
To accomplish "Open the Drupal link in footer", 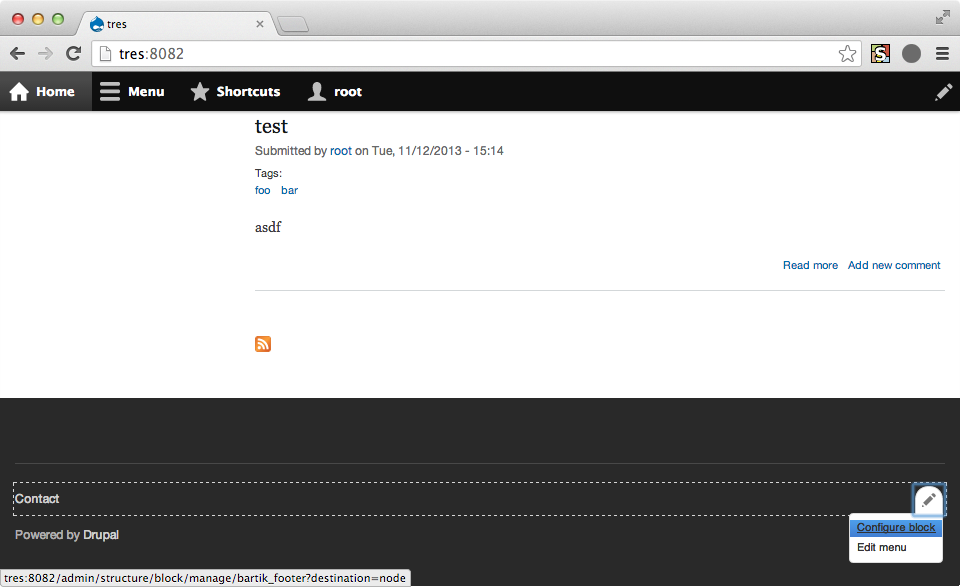I will click(101, 535).
